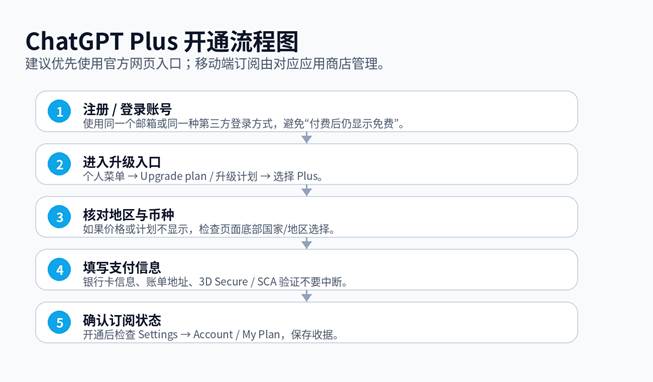Viewport: 653px width, 382px height.
Task: Click the down arrow between steps 4 and 5
Action: [x=307, y=296]
